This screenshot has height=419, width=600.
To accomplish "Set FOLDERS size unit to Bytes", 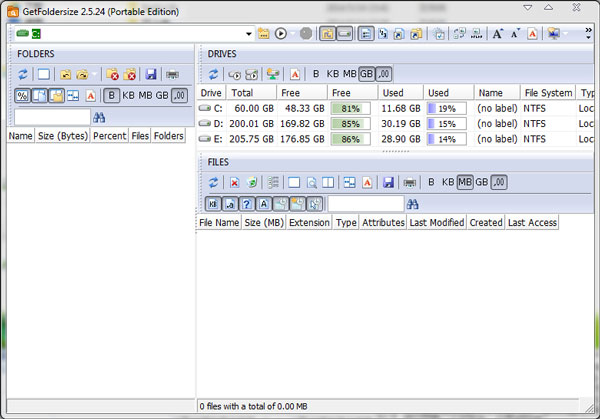I will pyautogui.click(x=111, y=95).
